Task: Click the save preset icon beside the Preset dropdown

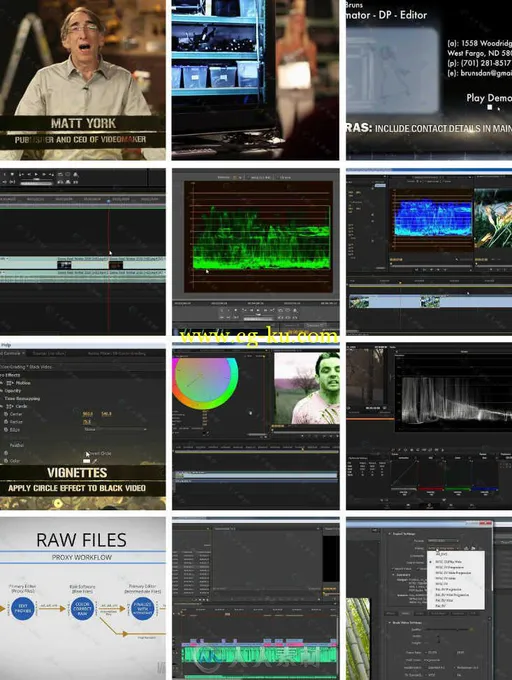Action: (x=466, y=548)
